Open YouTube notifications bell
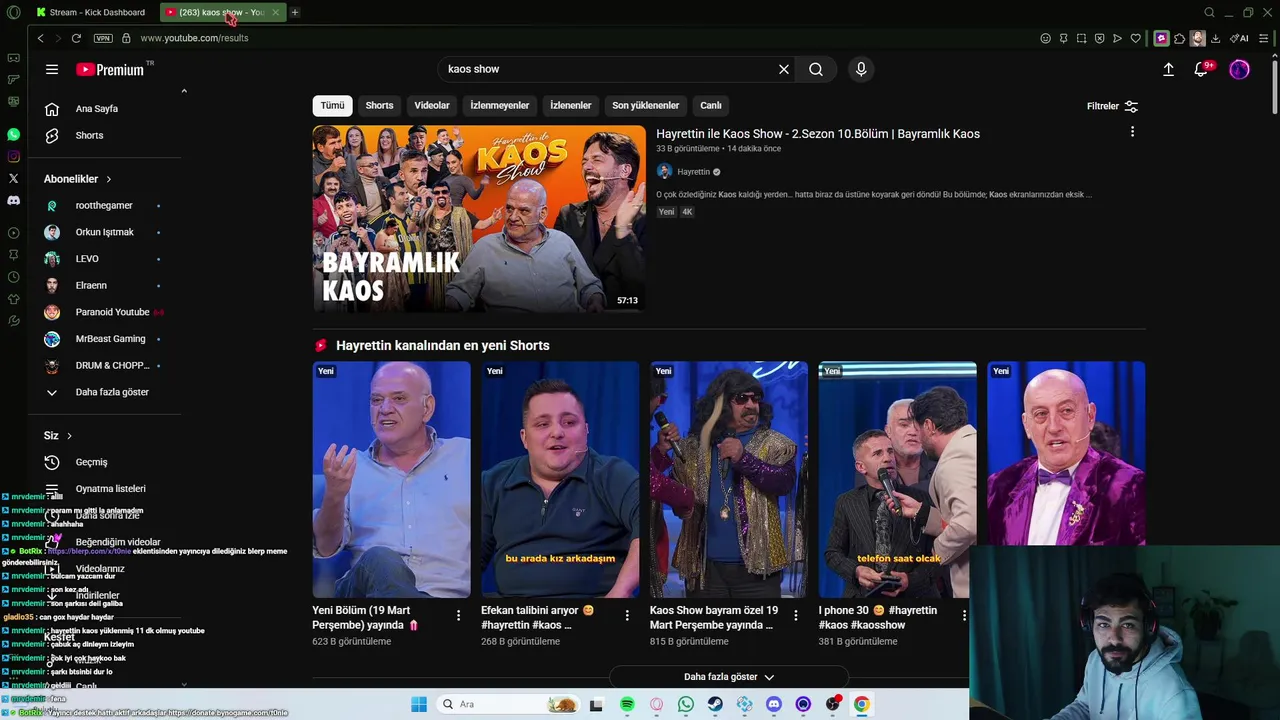Image resolution: width=1280 pixels, height=720 pixels. click(x=1203, y=69)
